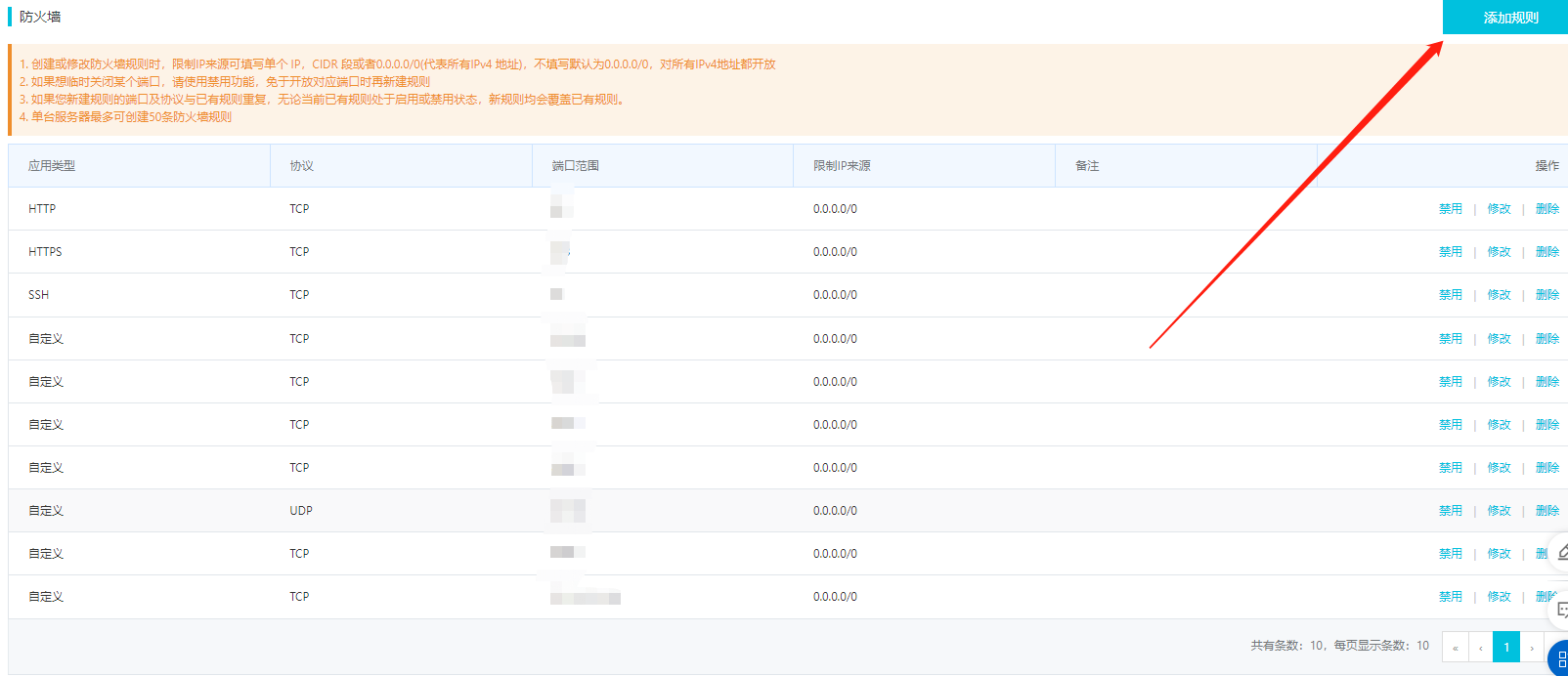Screen dimensions: 1568x676
Task: Select page 1 in pagination
Action: point(1506,647)
